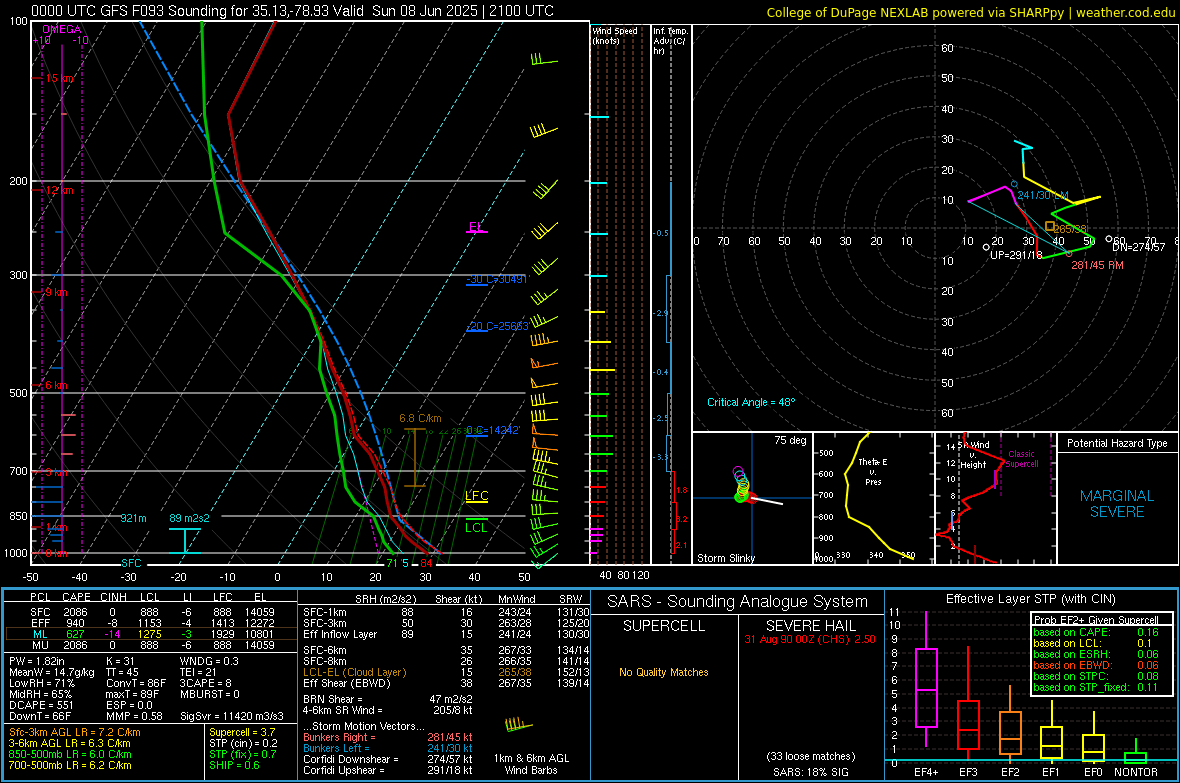Select the LCL-EL (Cloud Layer) row
Screen dimensions: 1180x783
(x=446, y=672)
